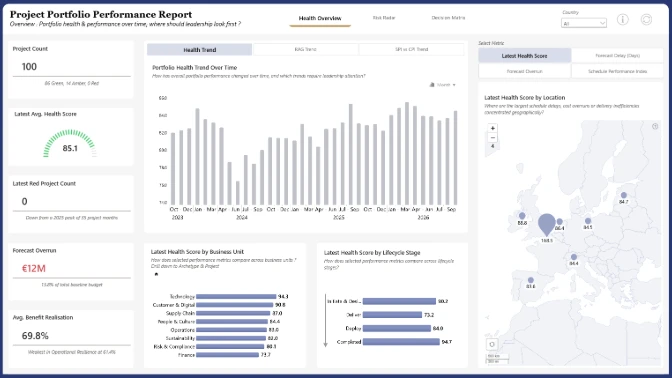Screen dimensions: 672x378
Task: Click the circular refresh/reset icon in the header
Action: pyautogui.click(x=646, y=19)
